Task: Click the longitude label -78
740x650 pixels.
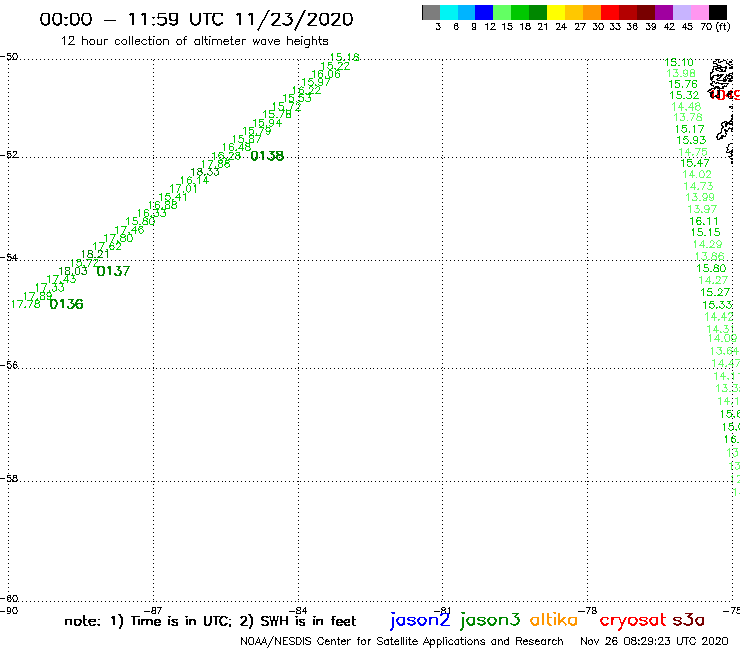Action: [x=588, y=610]
